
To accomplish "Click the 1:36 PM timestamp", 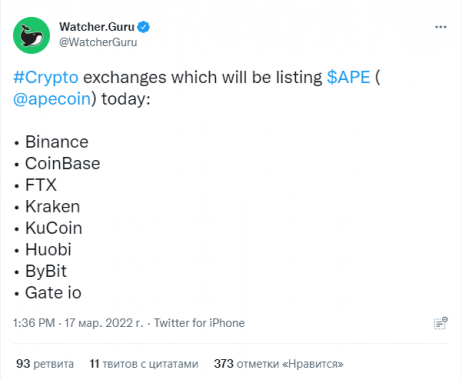I will (x=34, y=323).
